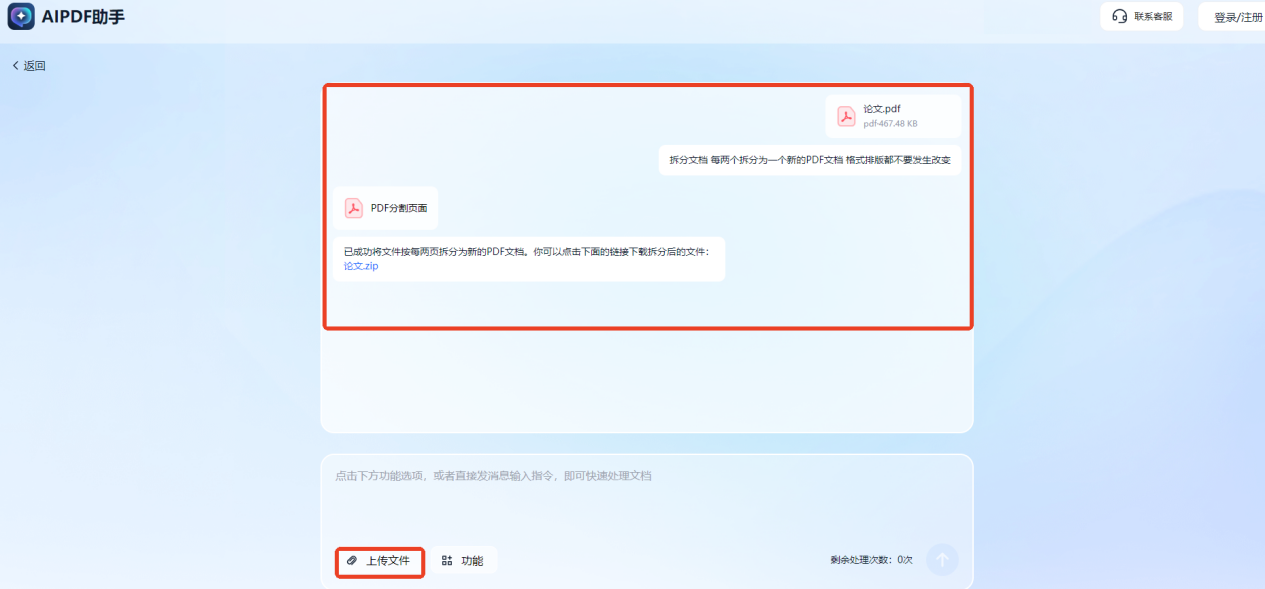Viewport: 1265px width, 589px height.
Task: Click the grid icon beside 功能
Action: pyautogui.click(x=447, y=561)
